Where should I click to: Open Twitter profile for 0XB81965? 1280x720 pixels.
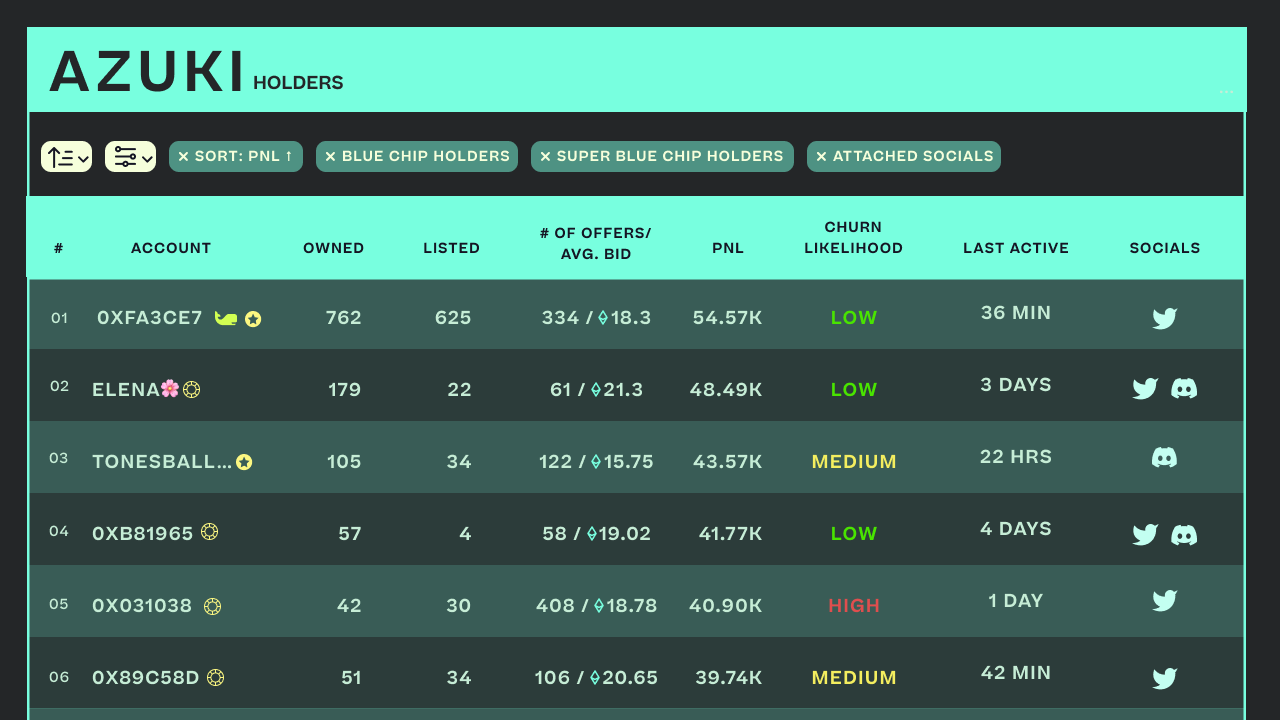(1145, 534)
